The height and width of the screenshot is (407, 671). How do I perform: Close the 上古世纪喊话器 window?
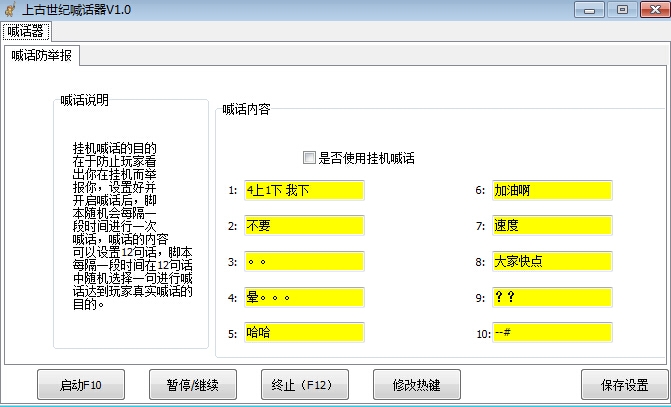pos(655,9)
